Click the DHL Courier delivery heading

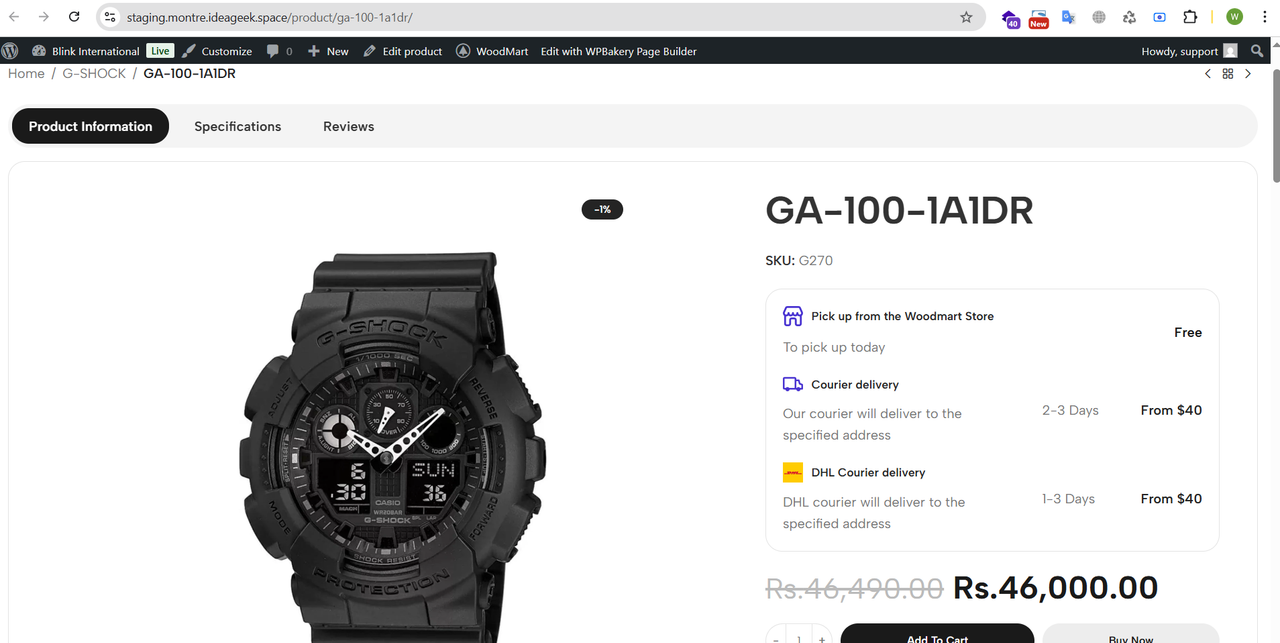pos(868,472)
